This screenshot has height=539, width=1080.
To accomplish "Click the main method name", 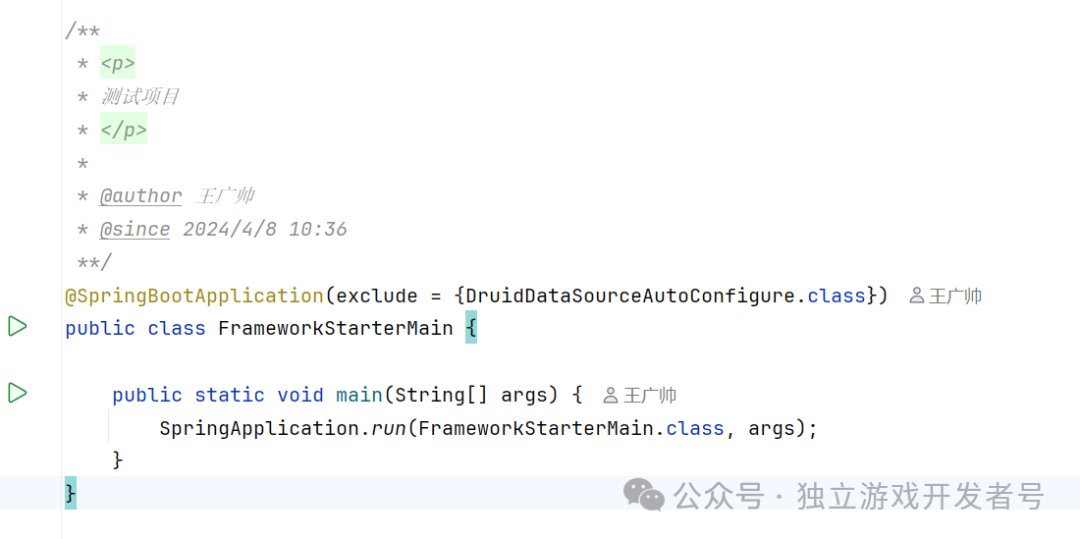I will 359,395.
